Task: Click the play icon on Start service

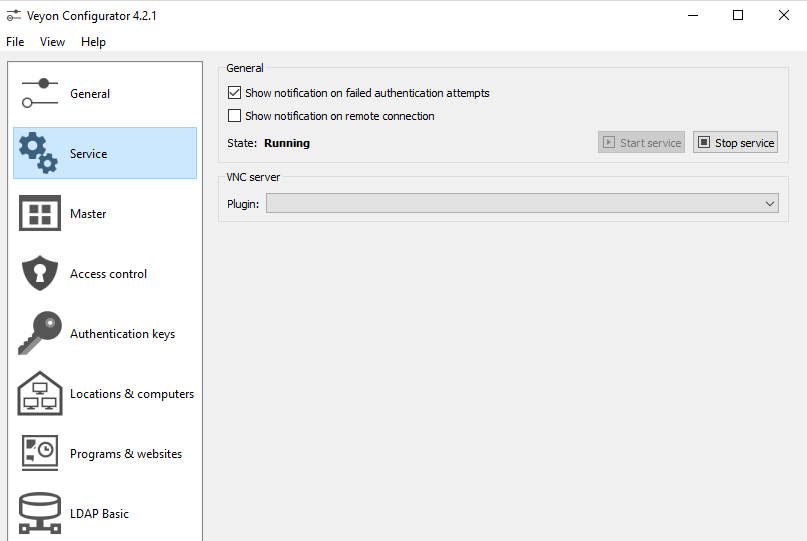Action: tap(609, 143)
